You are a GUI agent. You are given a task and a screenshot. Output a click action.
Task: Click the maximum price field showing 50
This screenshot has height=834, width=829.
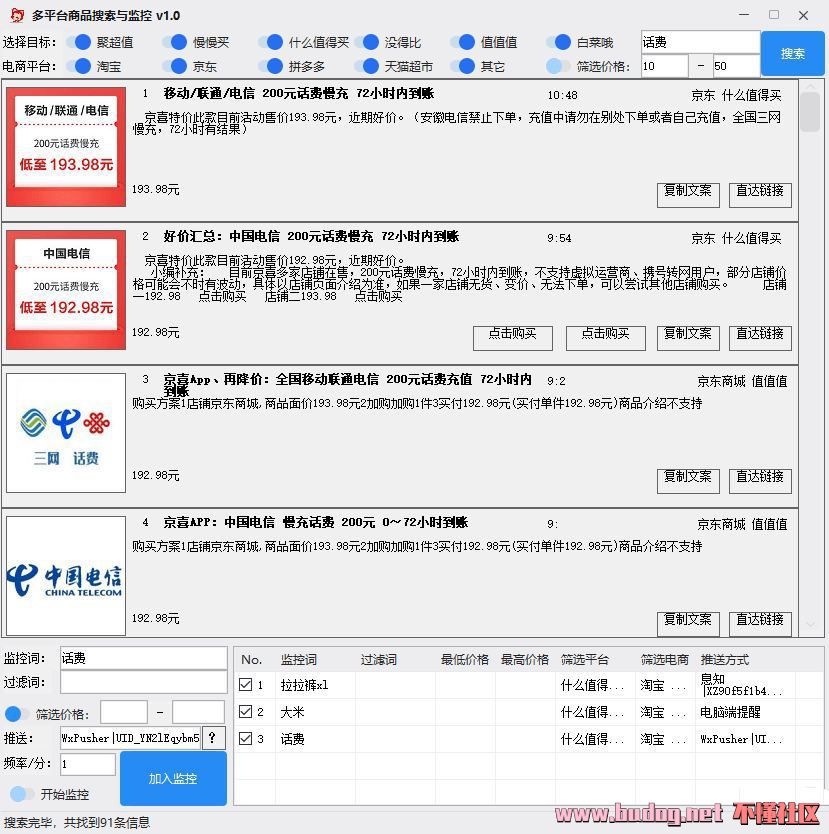[x=736, y=66]
